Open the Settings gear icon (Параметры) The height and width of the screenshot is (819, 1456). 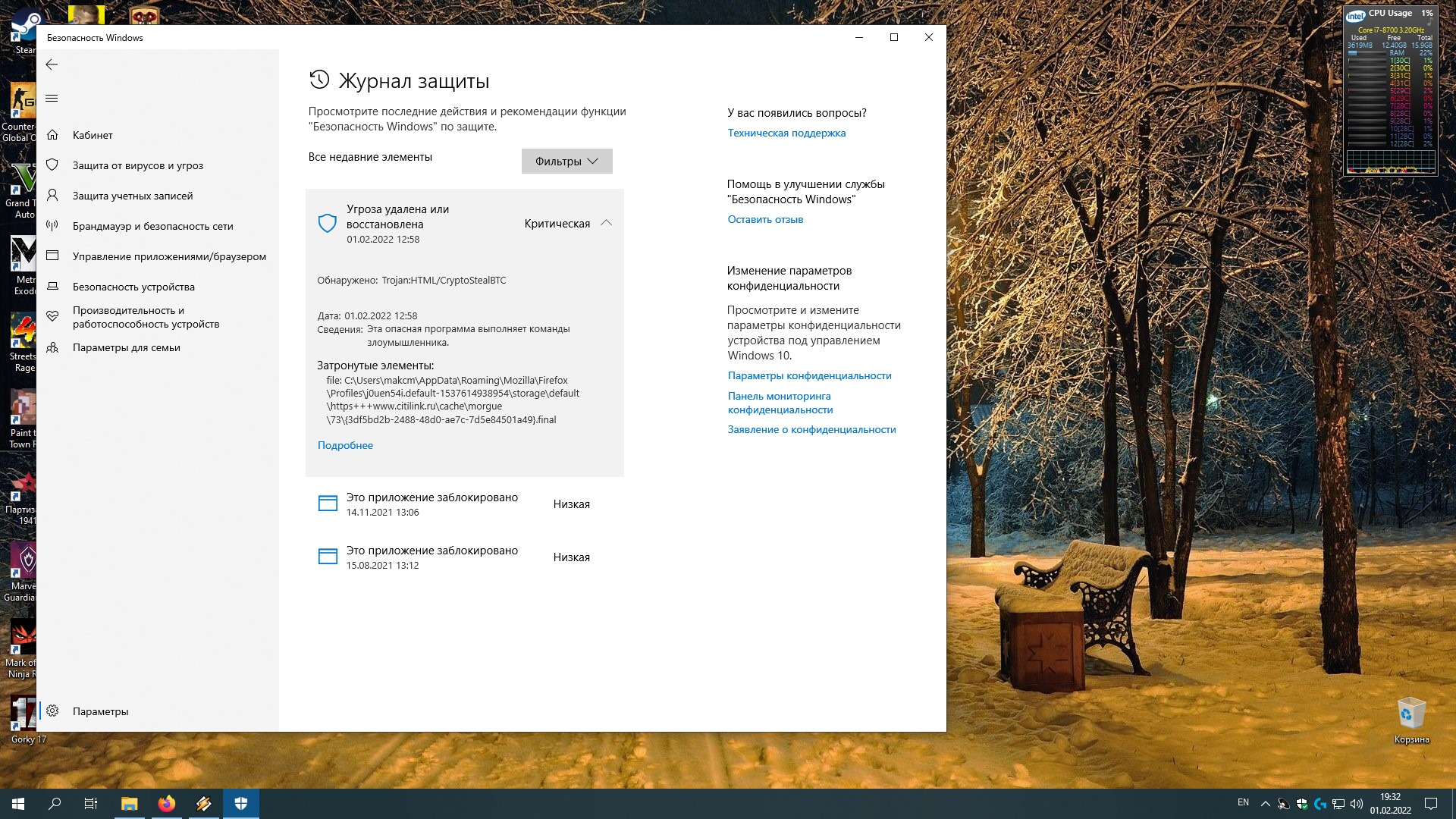point(52,711)
